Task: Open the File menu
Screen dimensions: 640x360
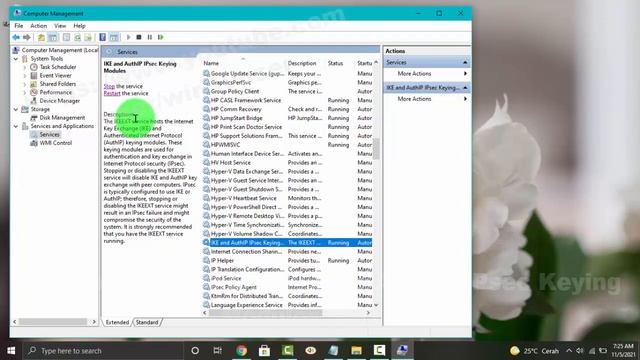Action: pos(19,26)
